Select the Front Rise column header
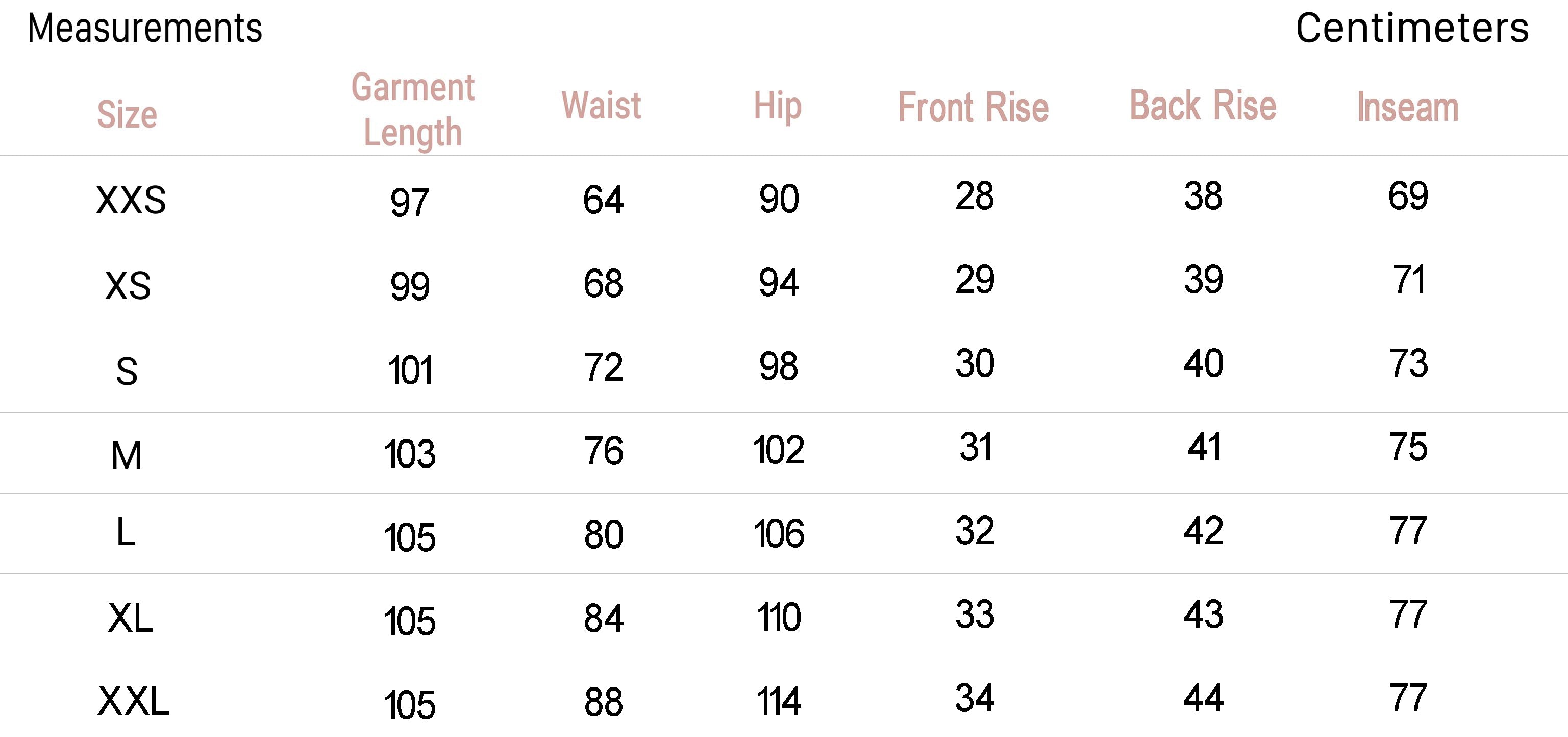This screenshot has width=1568, height=737. 974,107
